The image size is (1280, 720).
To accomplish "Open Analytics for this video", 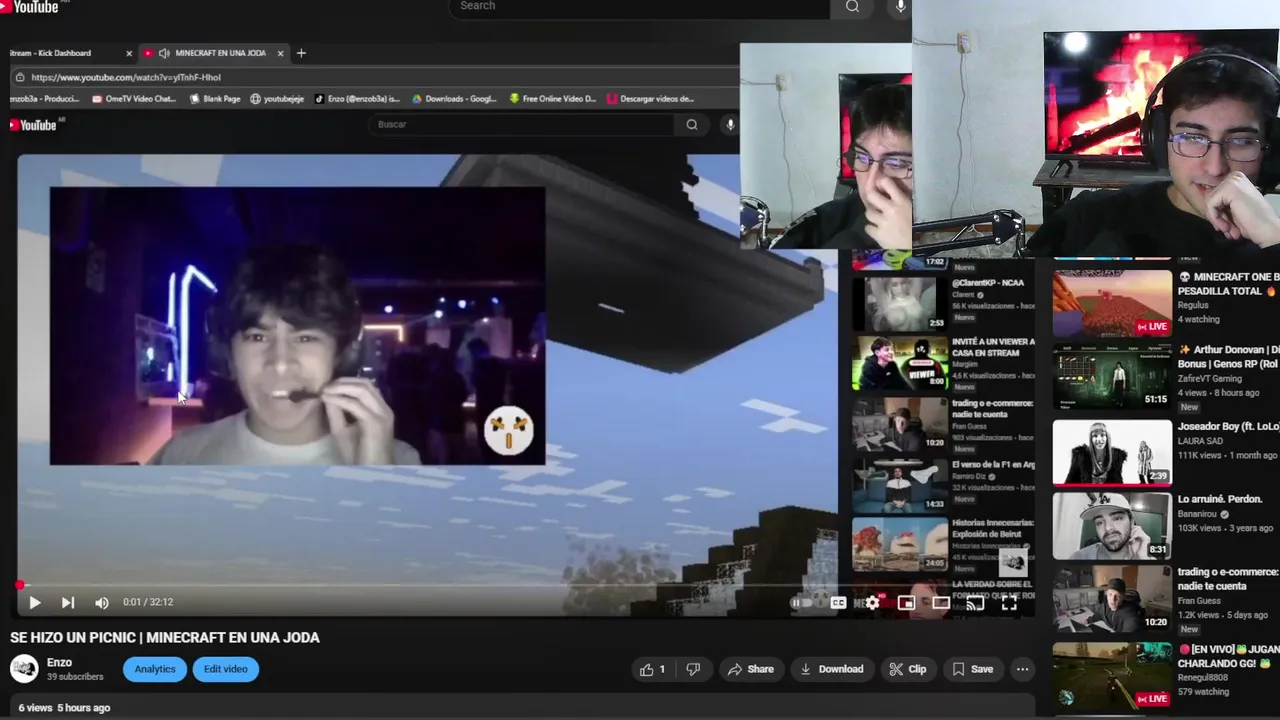I will (x=155, y=669).
